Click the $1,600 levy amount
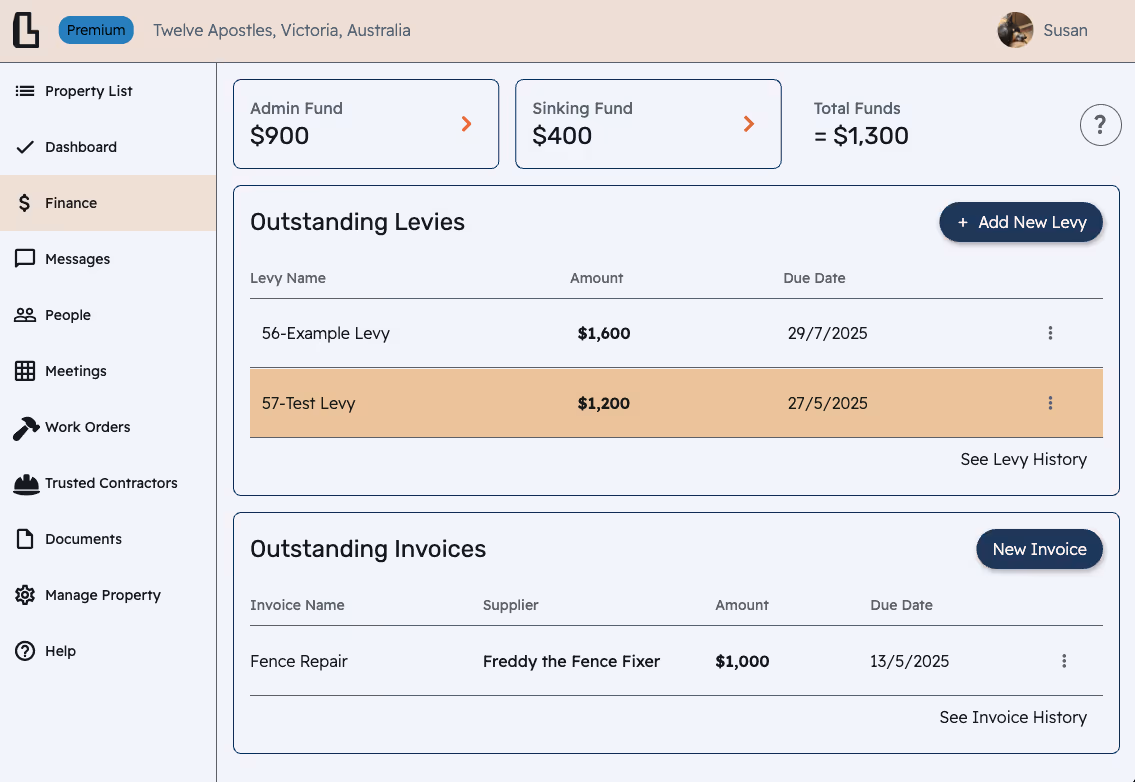 (x=604, y=334)
